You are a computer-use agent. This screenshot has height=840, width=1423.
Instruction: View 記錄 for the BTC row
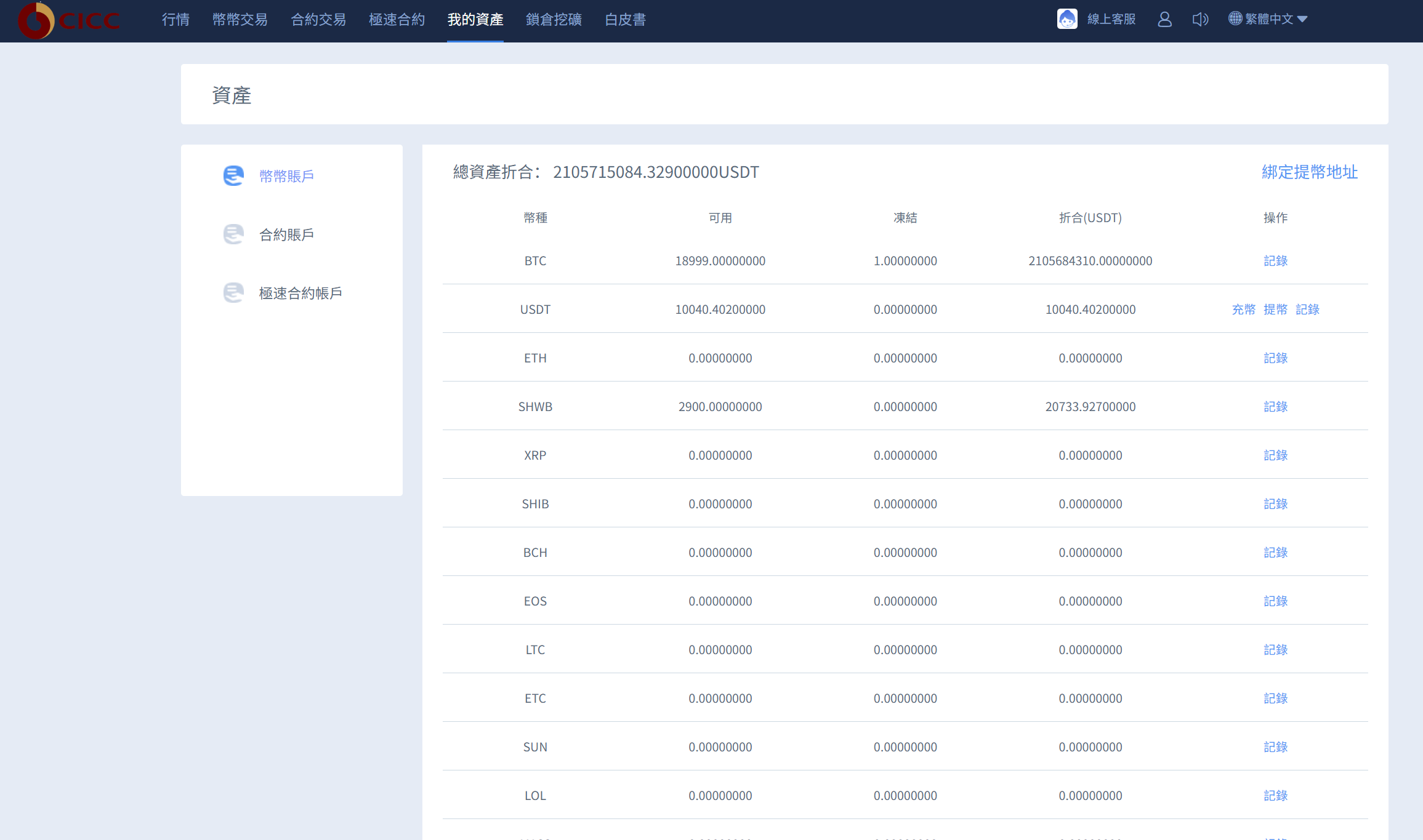coord(1275,261)
